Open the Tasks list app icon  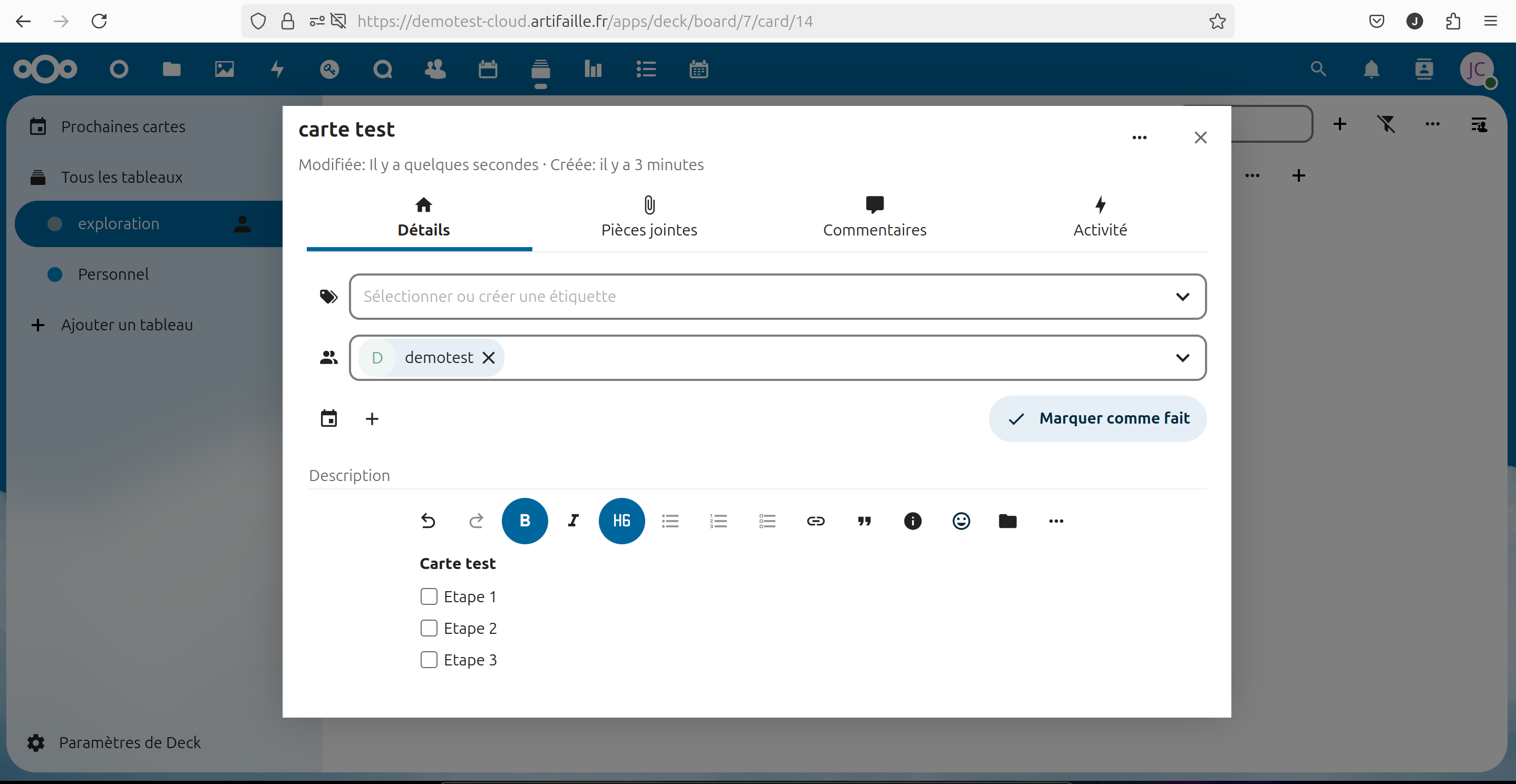click(646, 70)
